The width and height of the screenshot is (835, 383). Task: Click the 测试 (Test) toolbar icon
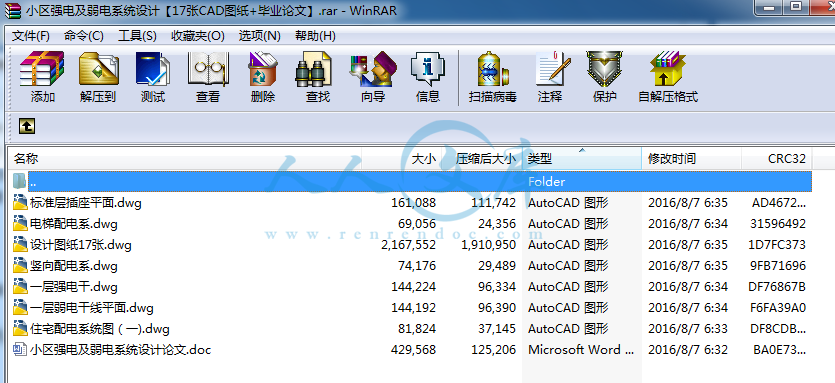click(x=153, y=69)
